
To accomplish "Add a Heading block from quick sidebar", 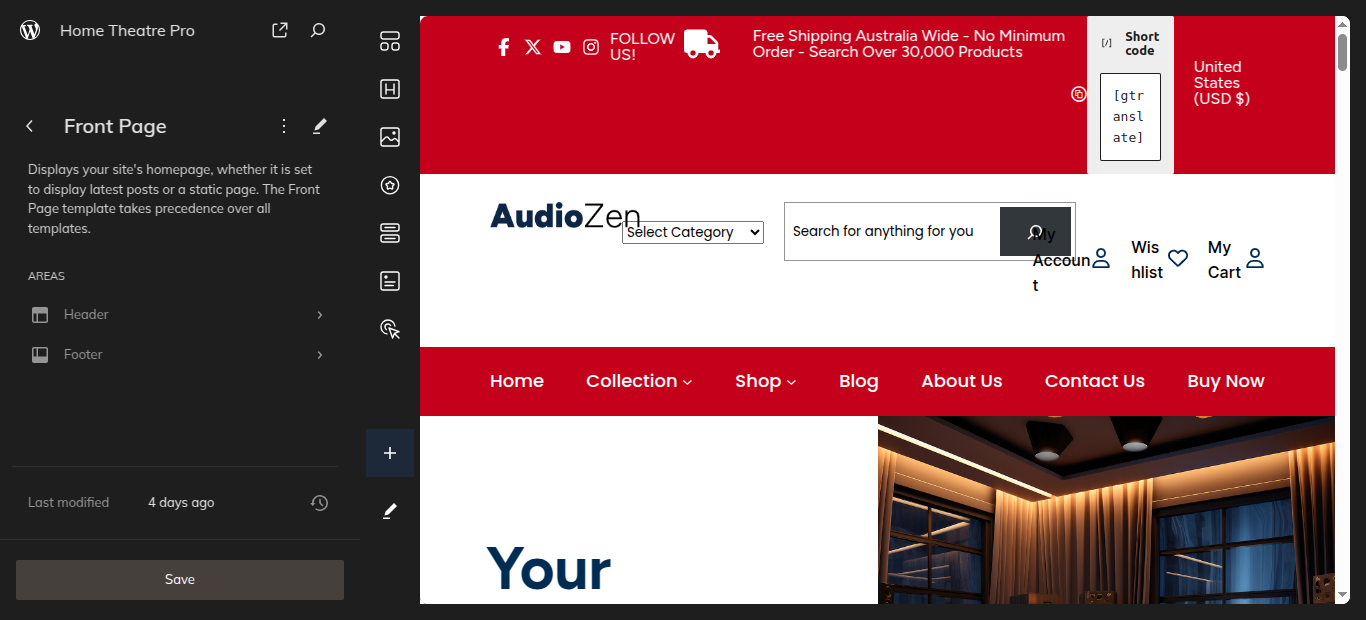I will pos(390,89).
